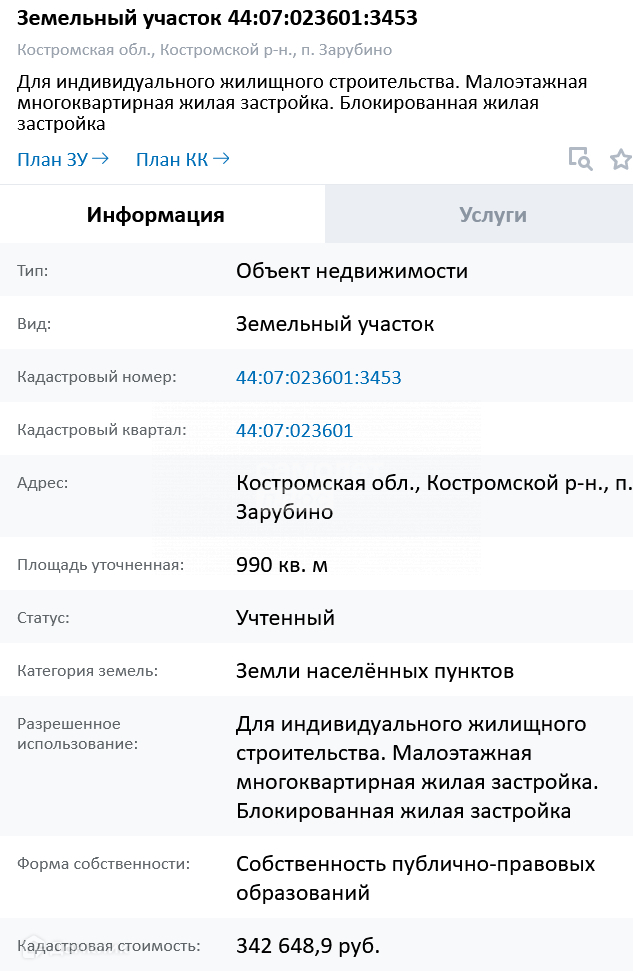Select the Тип value Объект недвижимости
Screen dimensions: 633x974
click(x=351, y=271)
